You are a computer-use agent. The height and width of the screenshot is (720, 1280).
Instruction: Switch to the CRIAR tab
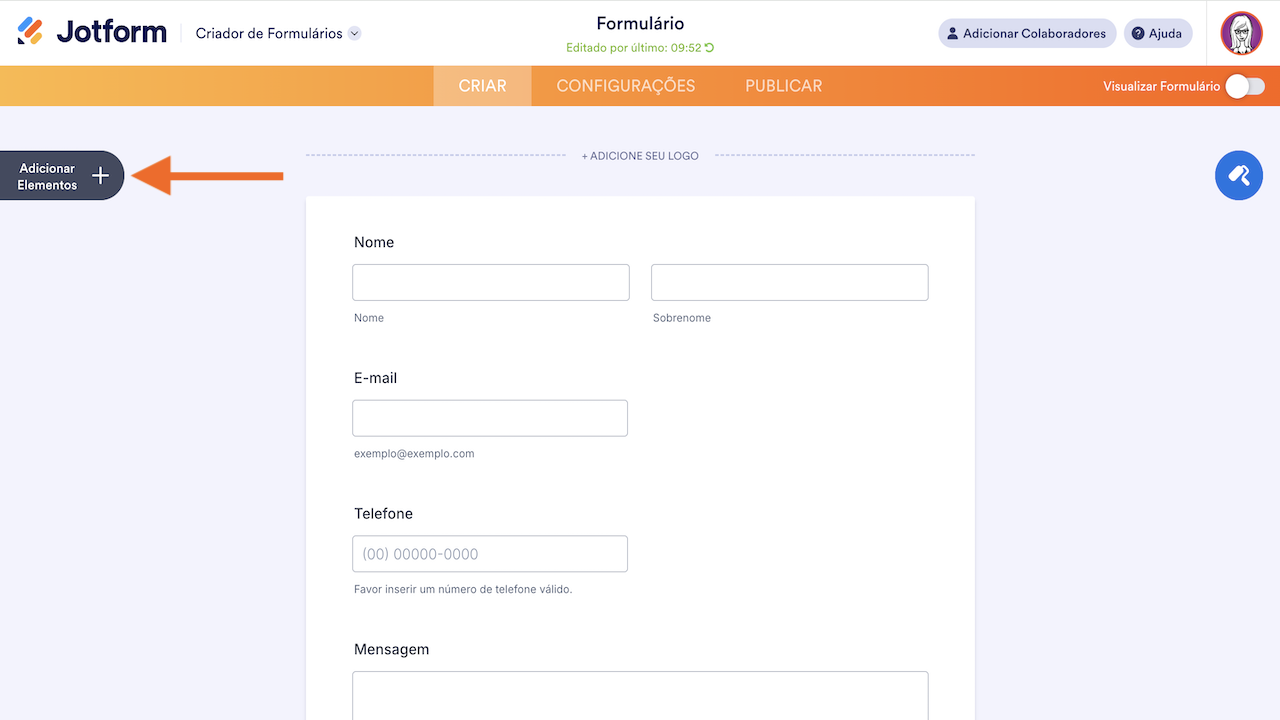click(482, 86)
